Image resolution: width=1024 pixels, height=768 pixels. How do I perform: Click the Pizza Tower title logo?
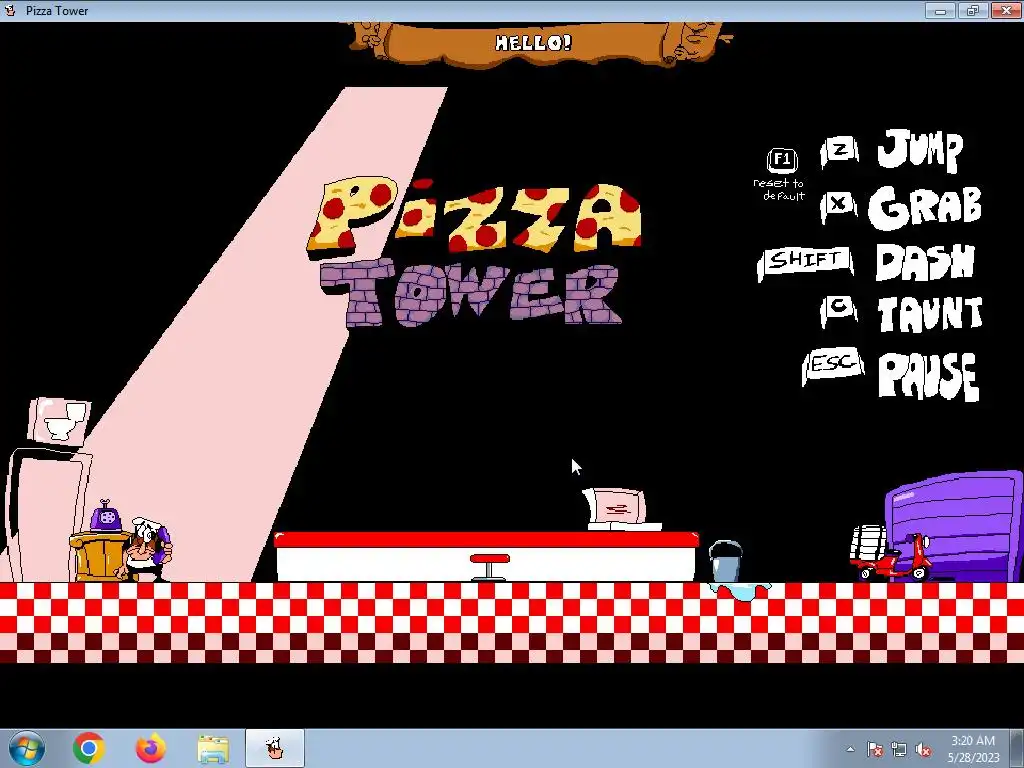coord(475,251)
